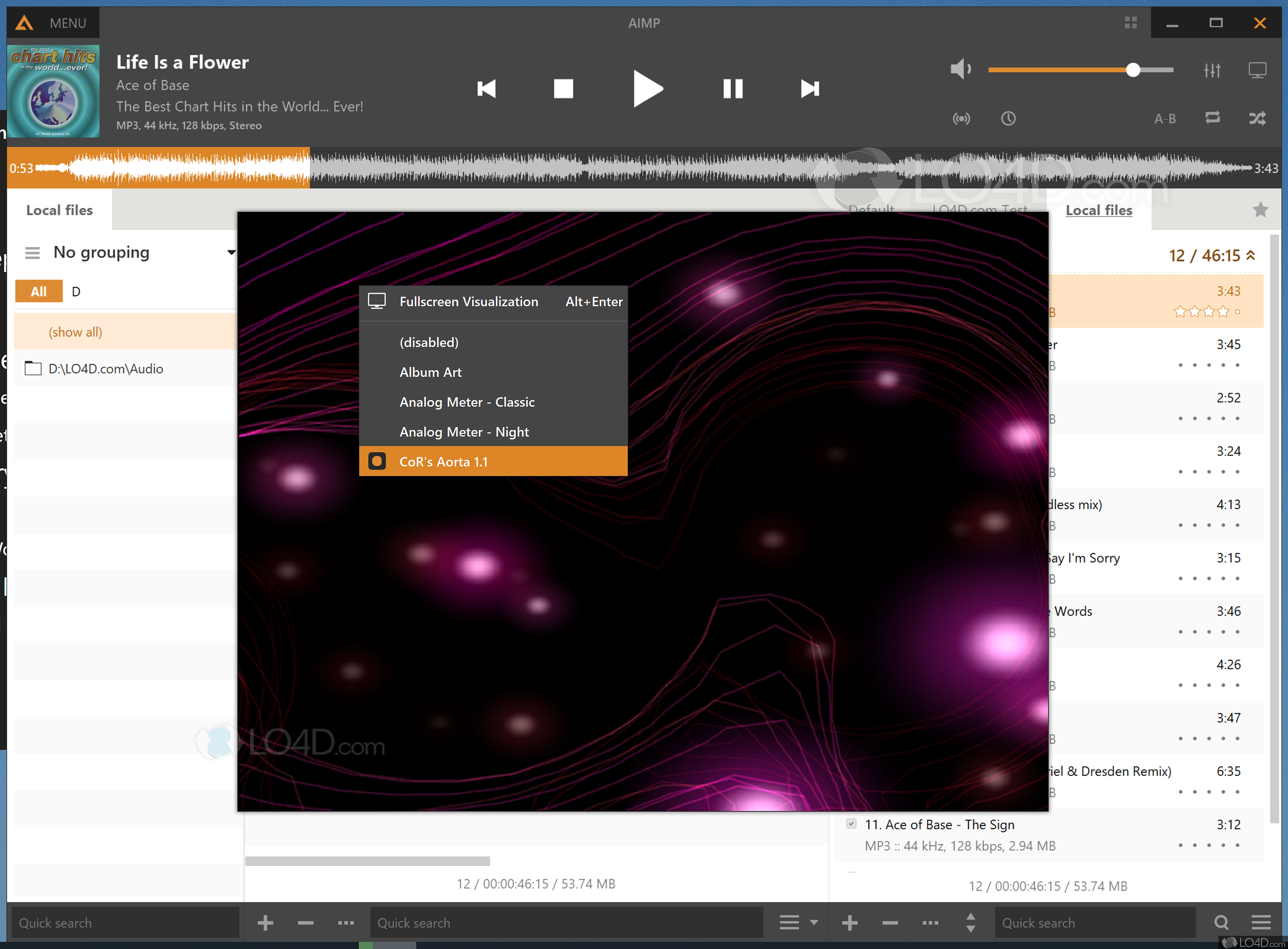Viewport: 1288px width, 949px height.
Task: Click the 3:45 duration track row
Action: pos(1156,355)
